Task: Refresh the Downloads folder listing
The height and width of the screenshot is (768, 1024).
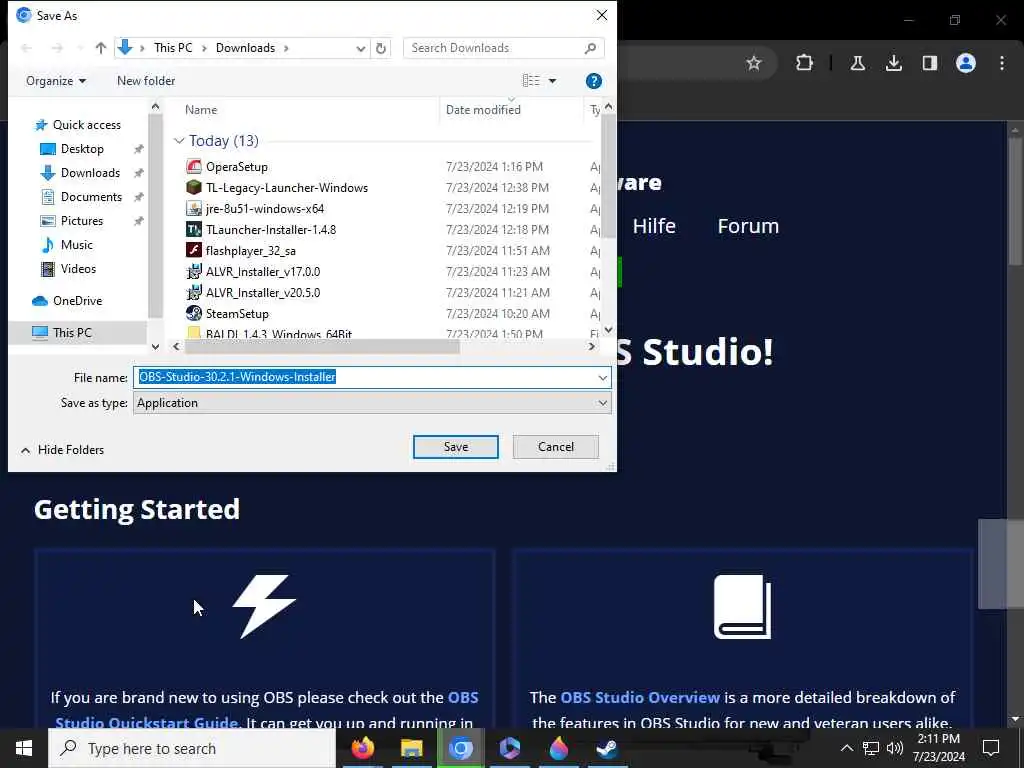Action: point(381,48)
